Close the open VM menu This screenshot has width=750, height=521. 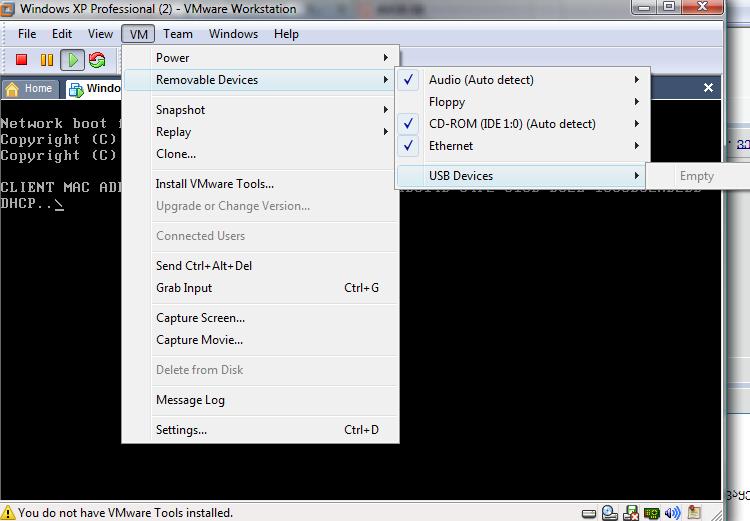coord(138,34)
